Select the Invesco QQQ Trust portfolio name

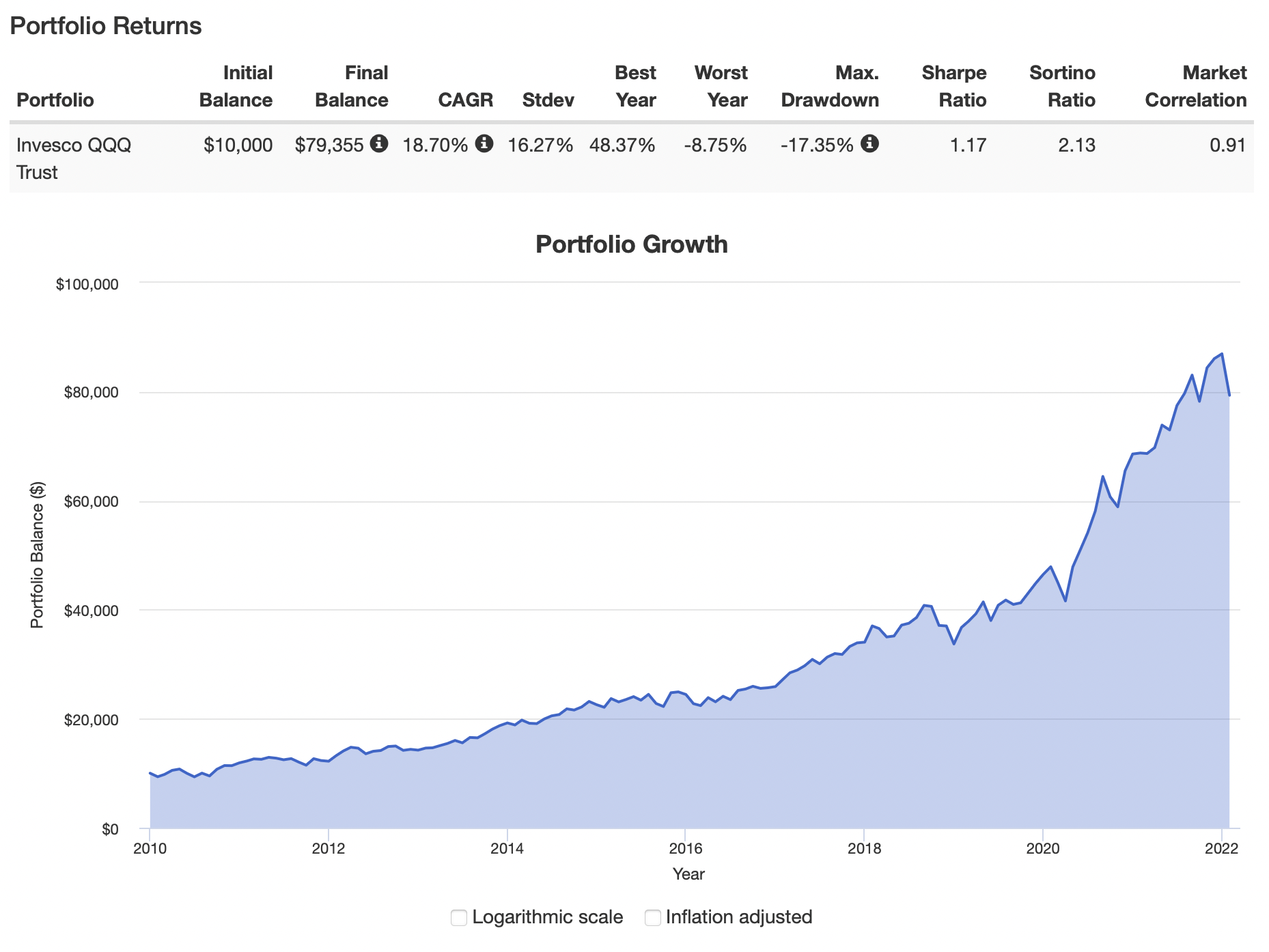tap(74, 158)
